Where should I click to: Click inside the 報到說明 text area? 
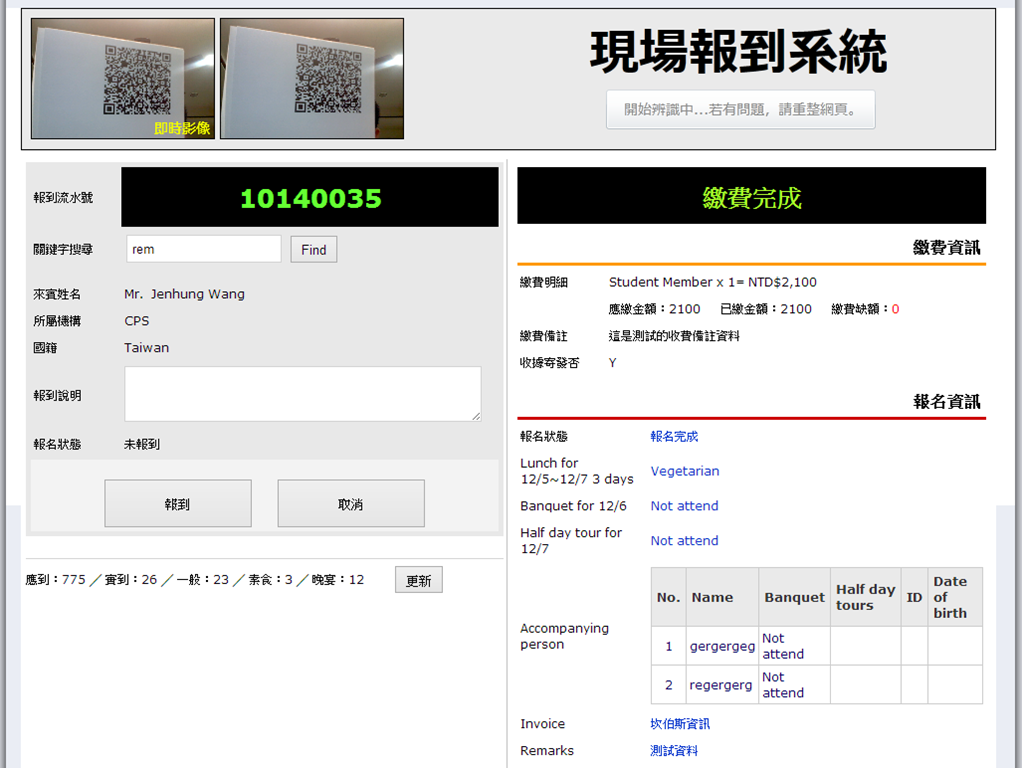coord(302,393)
